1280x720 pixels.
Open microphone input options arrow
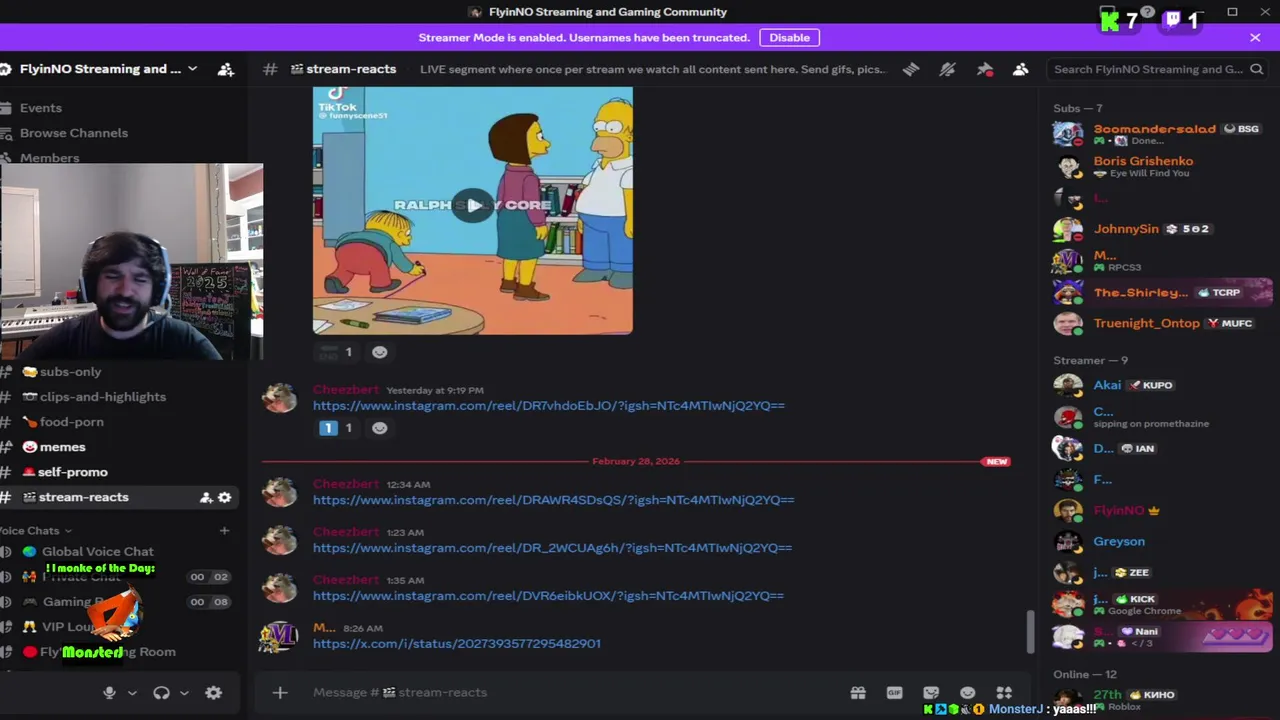[x=132, y=693]
